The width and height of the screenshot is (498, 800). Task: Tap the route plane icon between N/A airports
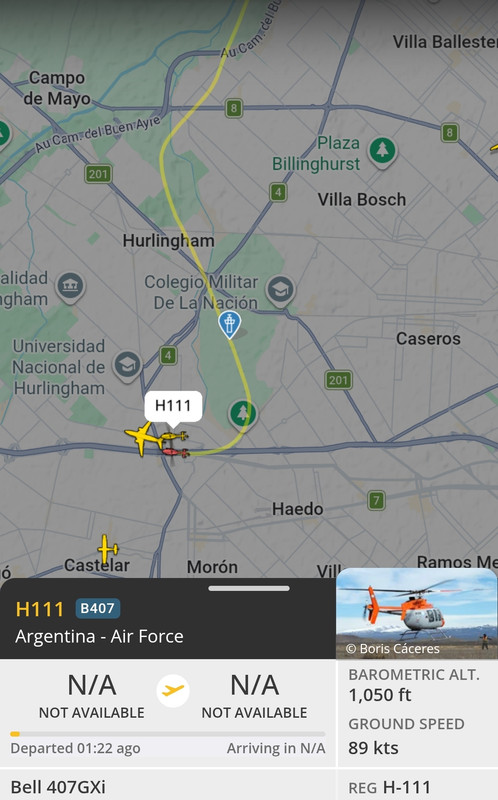173,691
